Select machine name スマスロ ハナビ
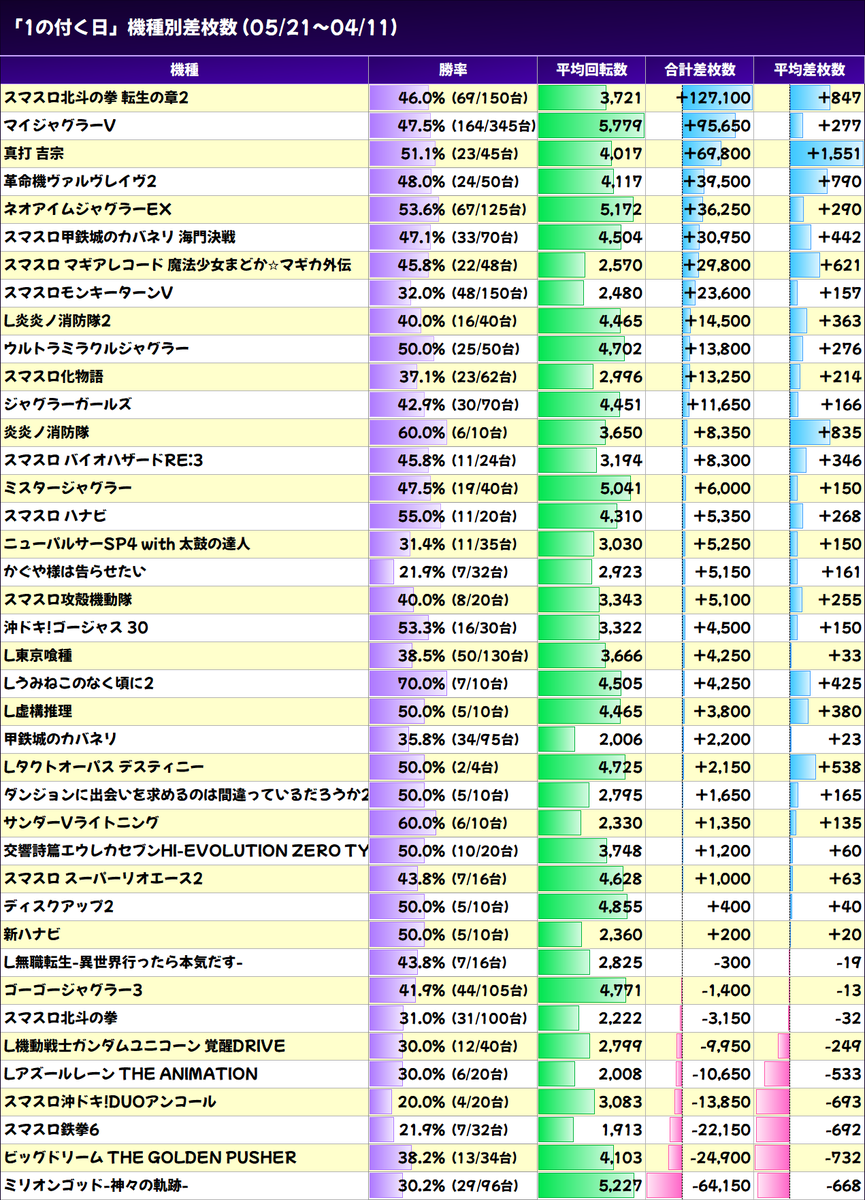This screenshot has height=1200, width=865. (55, 517)
